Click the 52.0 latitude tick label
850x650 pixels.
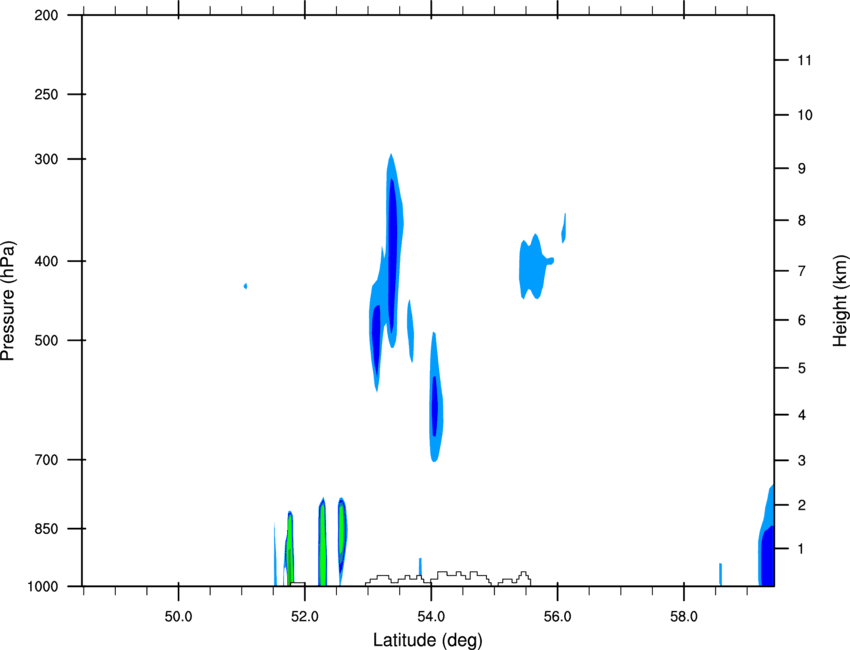point(305,617)
